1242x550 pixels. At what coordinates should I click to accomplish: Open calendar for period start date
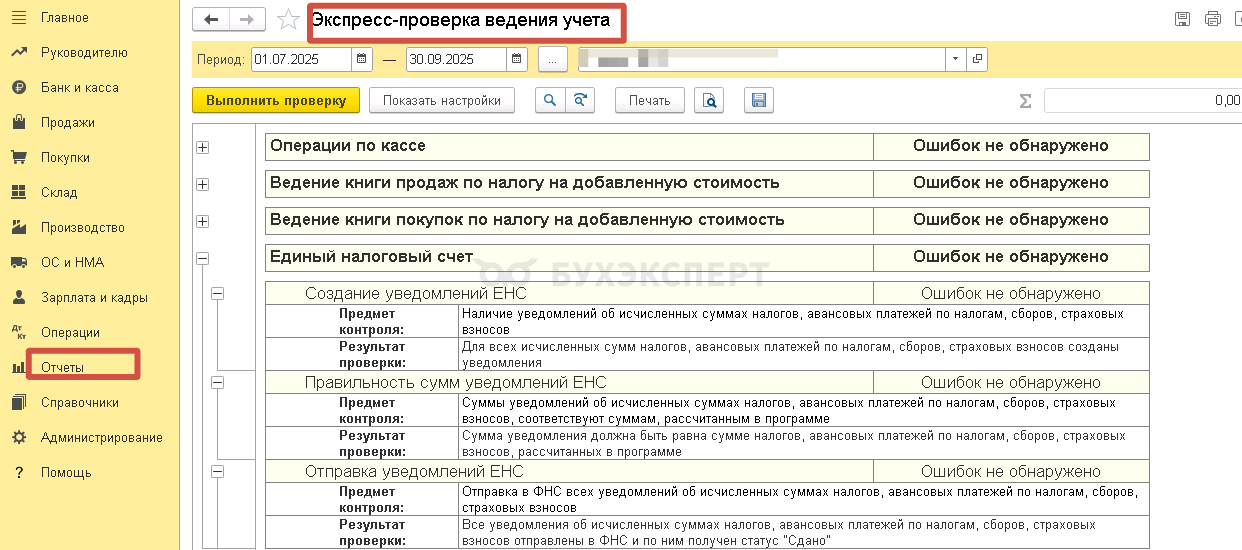pyautogui.click(x=362, y=59)
